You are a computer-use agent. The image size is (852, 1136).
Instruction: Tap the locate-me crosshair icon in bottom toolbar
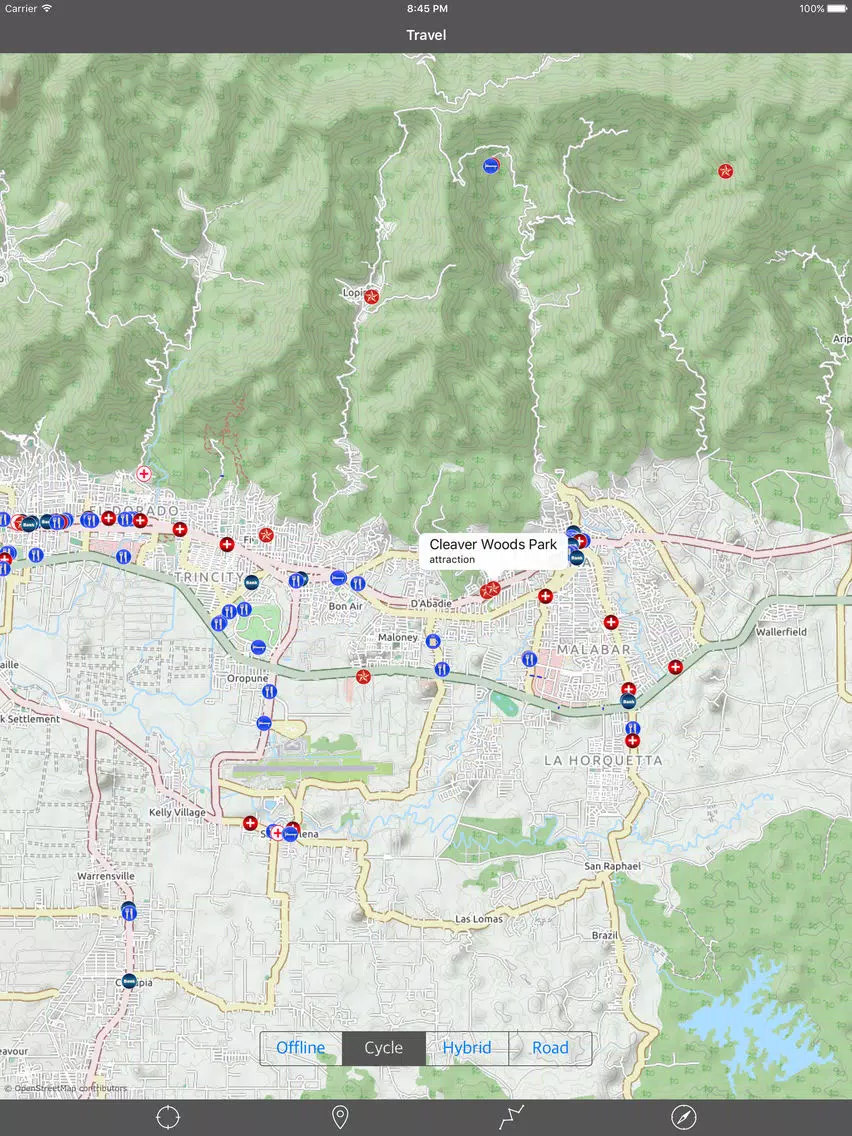pyautogui.click(x=168, y=1117)
